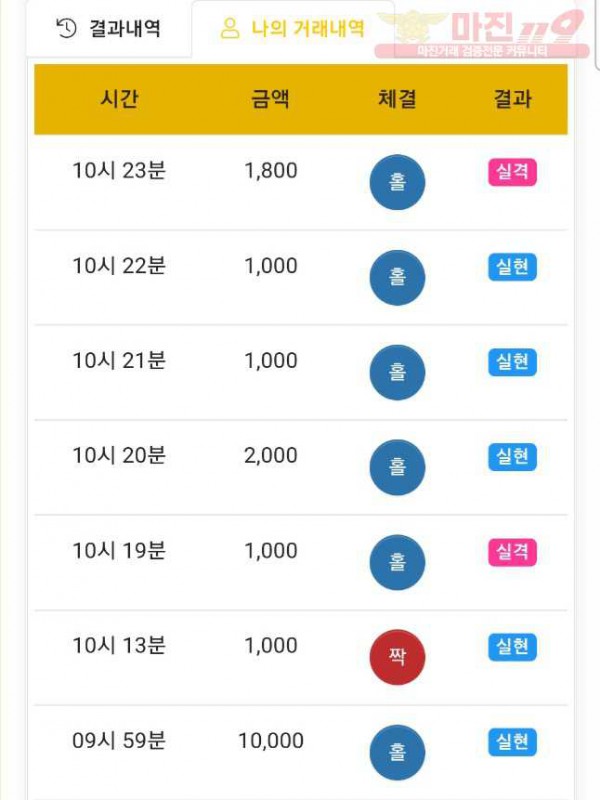Image resolution: width=600 pixels, height=800 pixels.
Task: Switch to 나의 거래내역 tab
Action: (292, 29)
